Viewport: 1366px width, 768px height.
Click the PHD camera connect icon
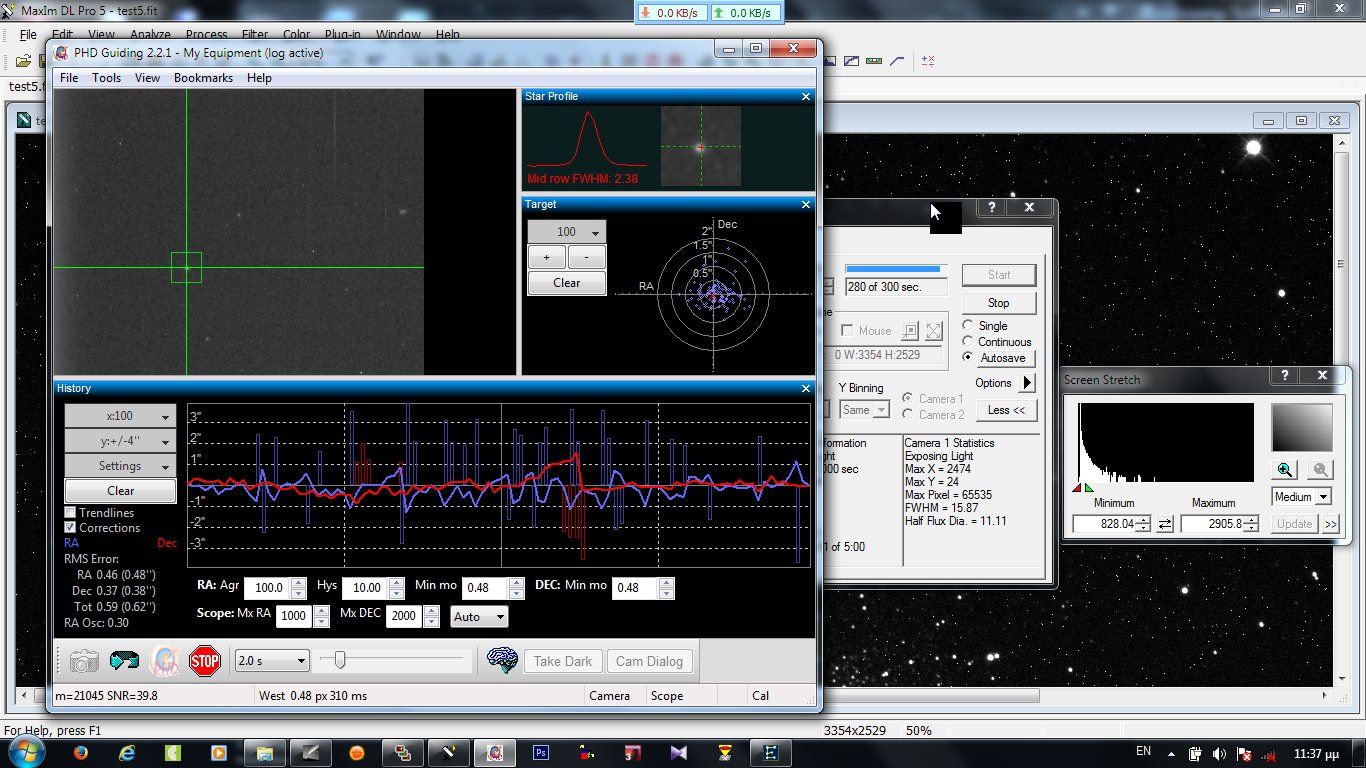point(84,661)
